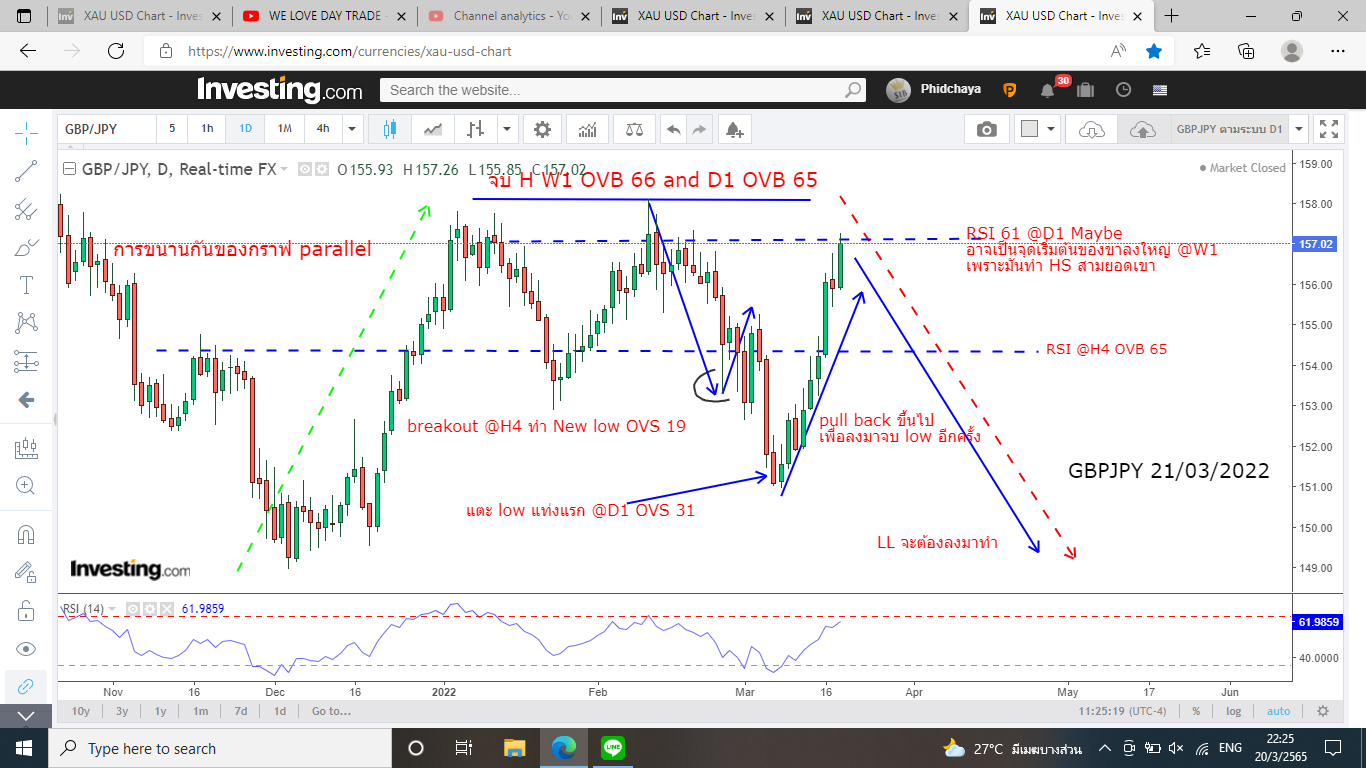Select the zoom-in magnifier tool
Image resolution: width=1366 pixels, height=768 pixels.
coord(26,485)
